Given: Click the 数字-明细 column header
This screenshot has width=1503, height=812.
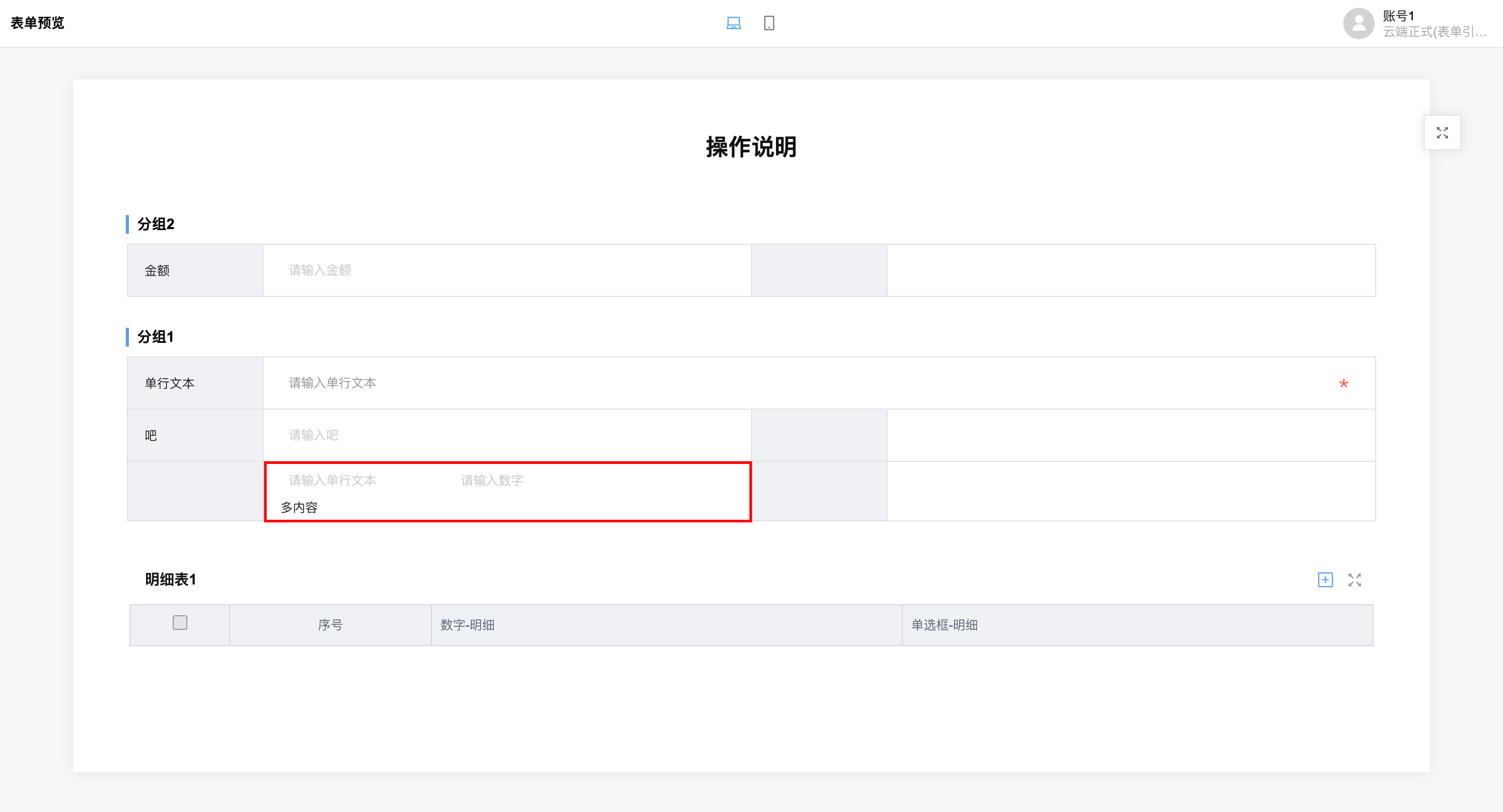Looking at the screenshot, I should pos(666,625).
